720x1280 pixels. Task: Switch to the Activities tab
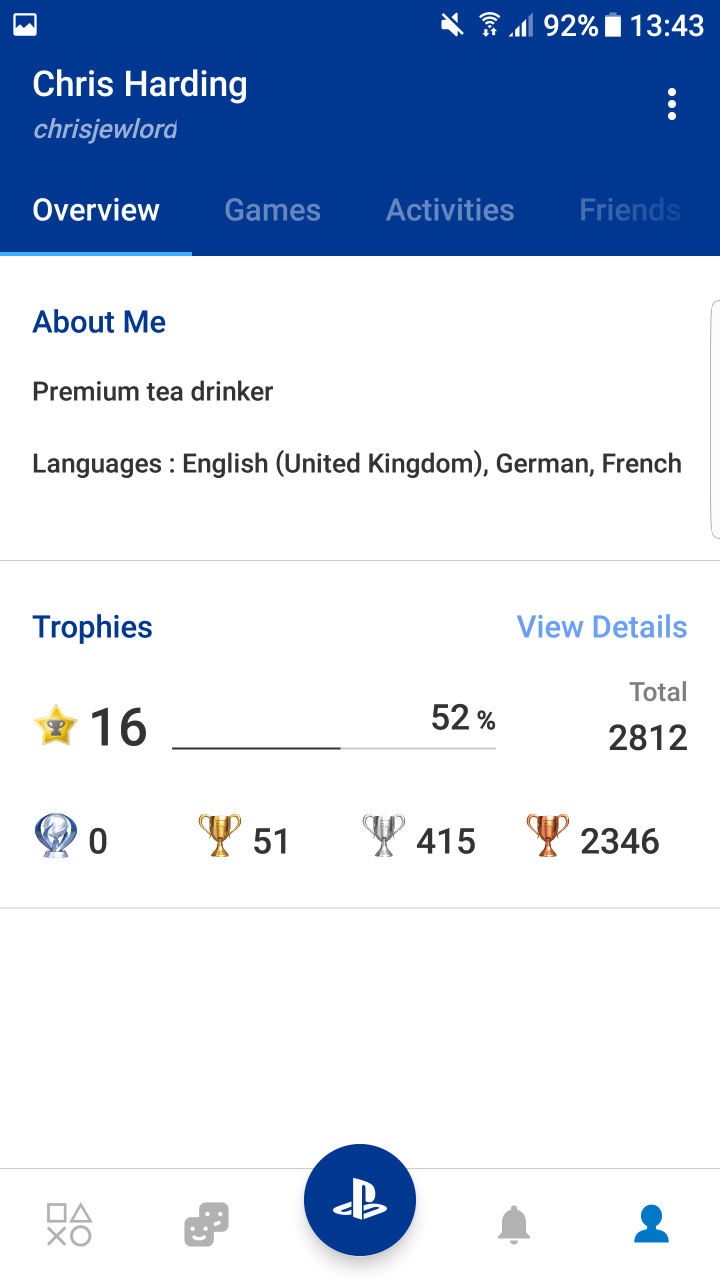450,210
